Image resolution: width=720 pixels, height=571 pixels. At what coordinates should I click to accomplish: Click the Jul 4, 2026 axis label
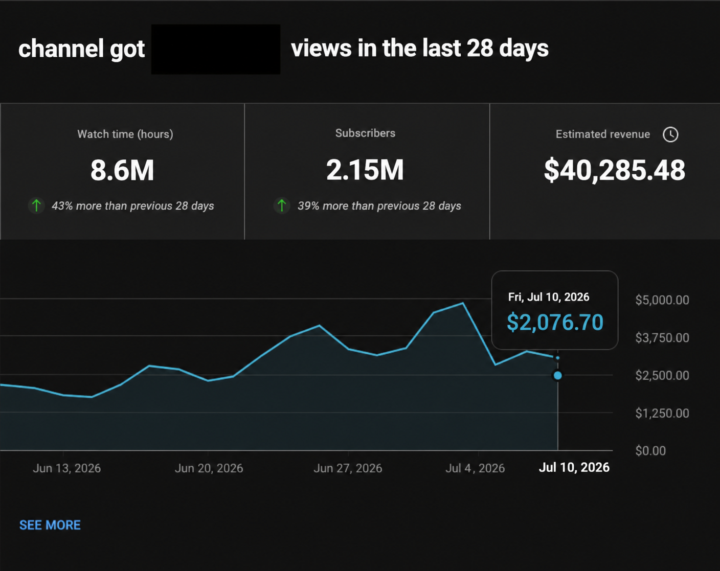click(475, 468)
